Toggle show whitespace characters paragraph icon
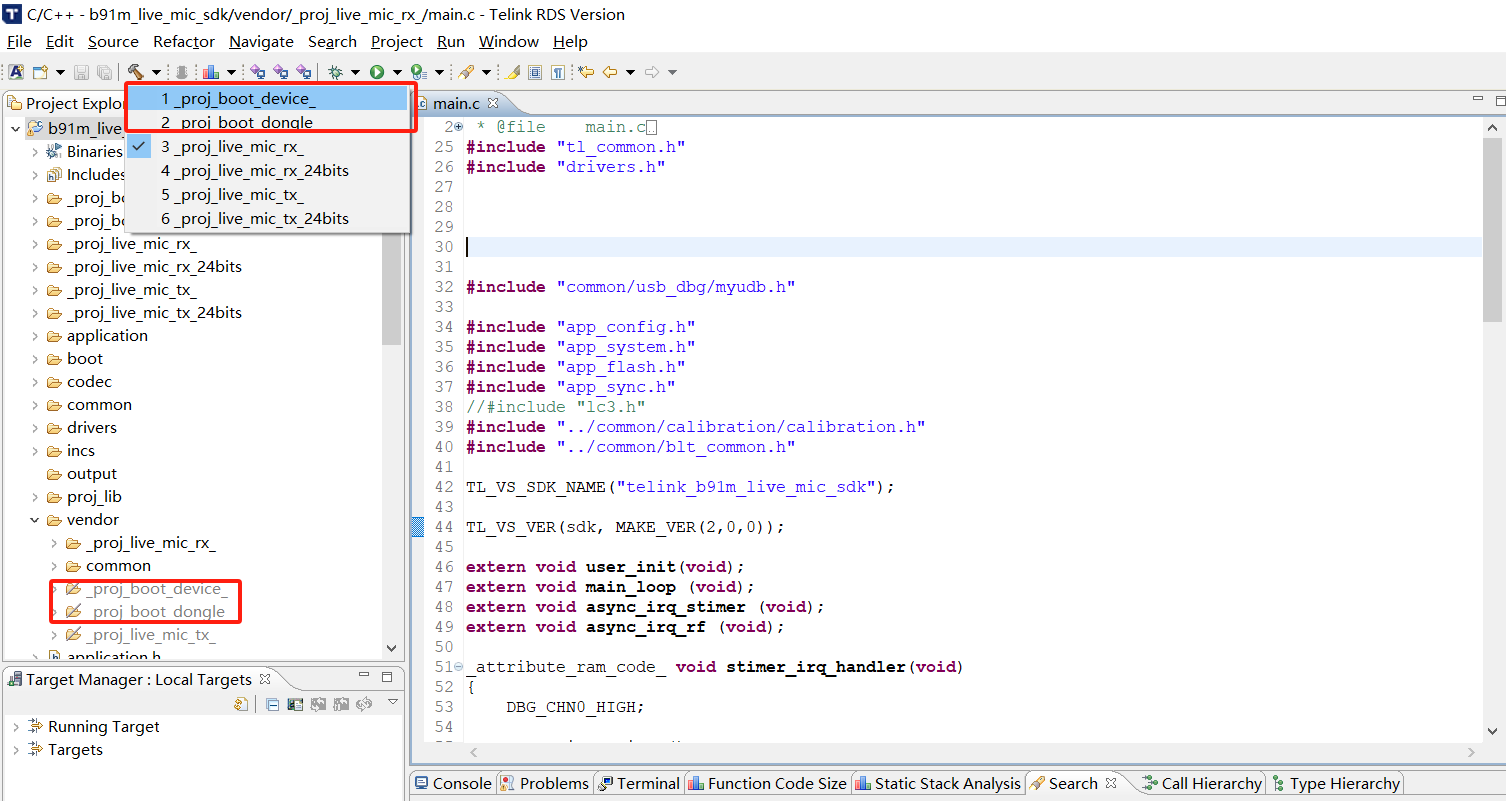1506x801 pixels. pyautogui.click(x=559, y=71)
